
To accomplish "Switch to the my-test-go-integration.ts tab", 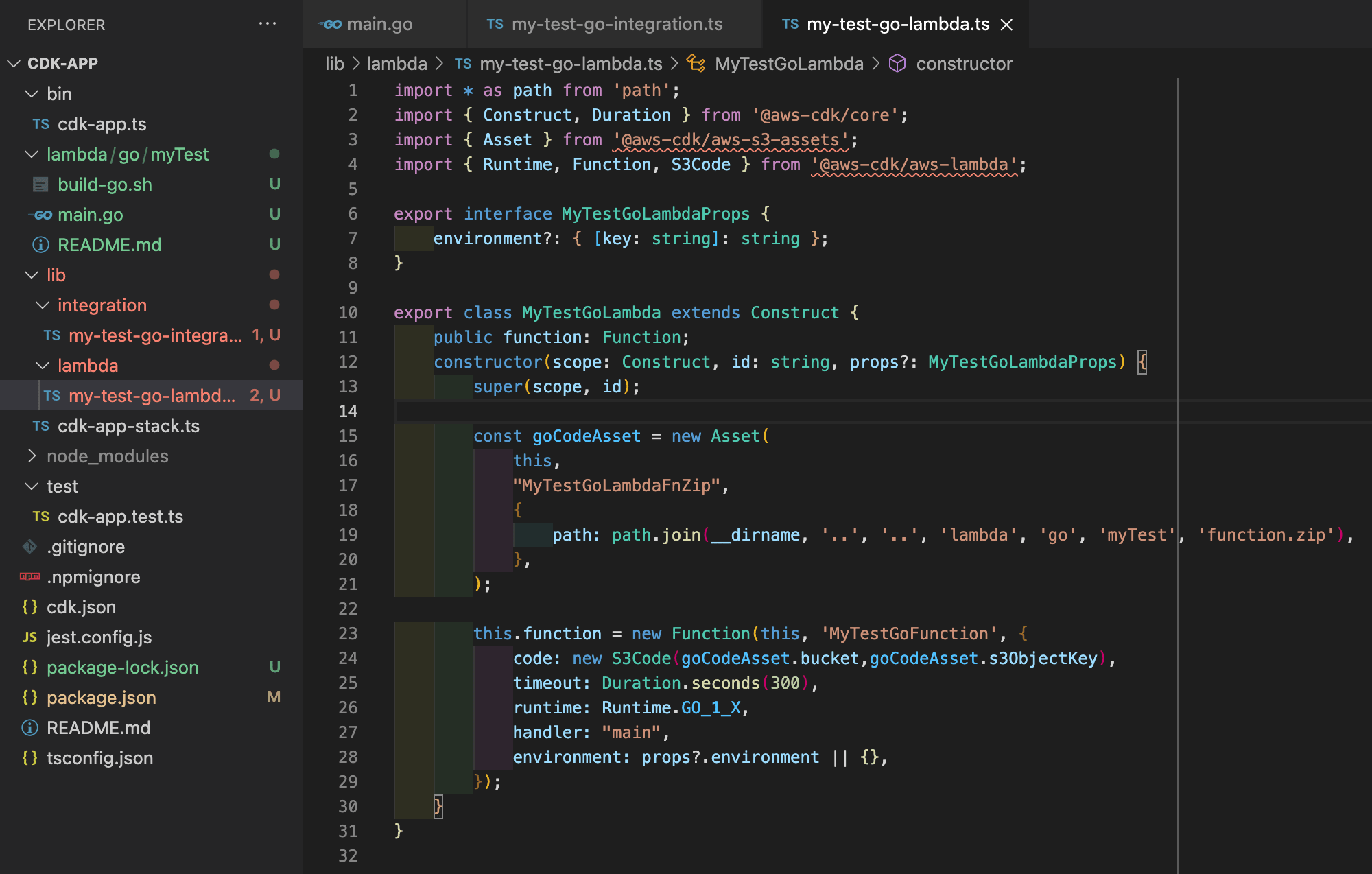I will 615,24.
